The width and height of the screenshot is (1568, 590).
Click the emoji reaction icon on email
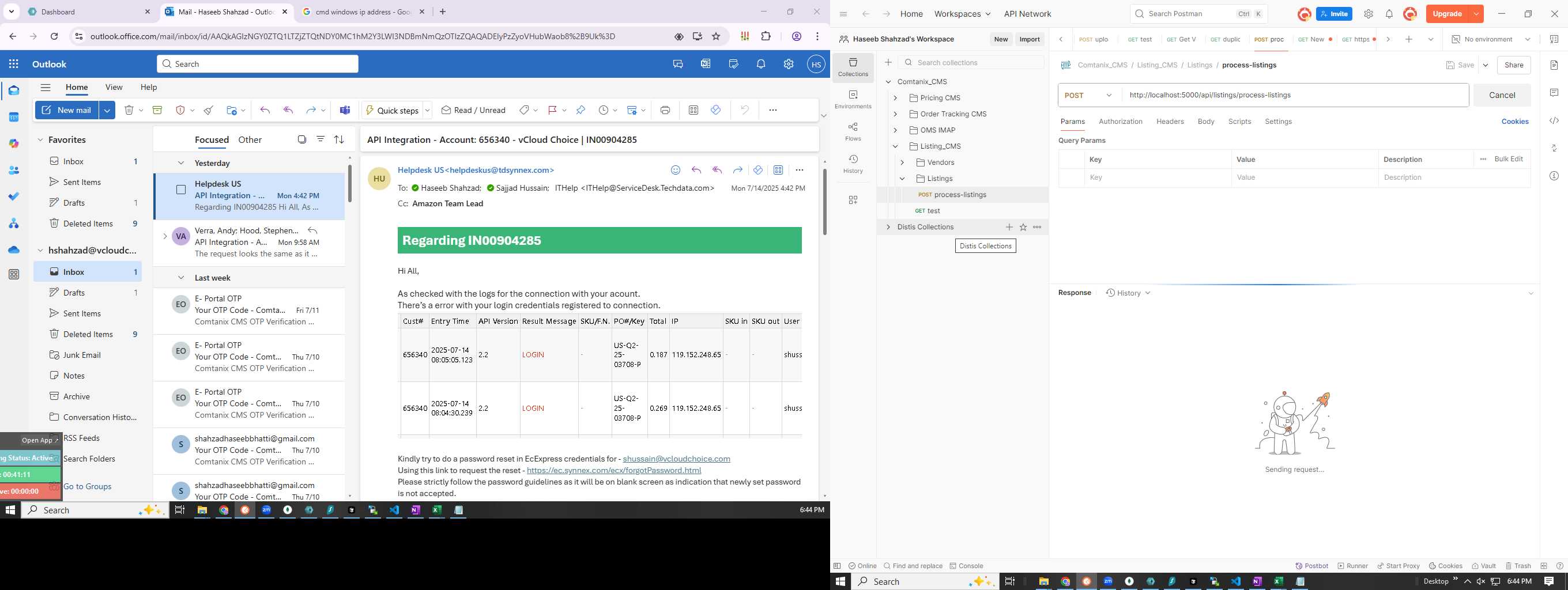[x=675, y=171]
